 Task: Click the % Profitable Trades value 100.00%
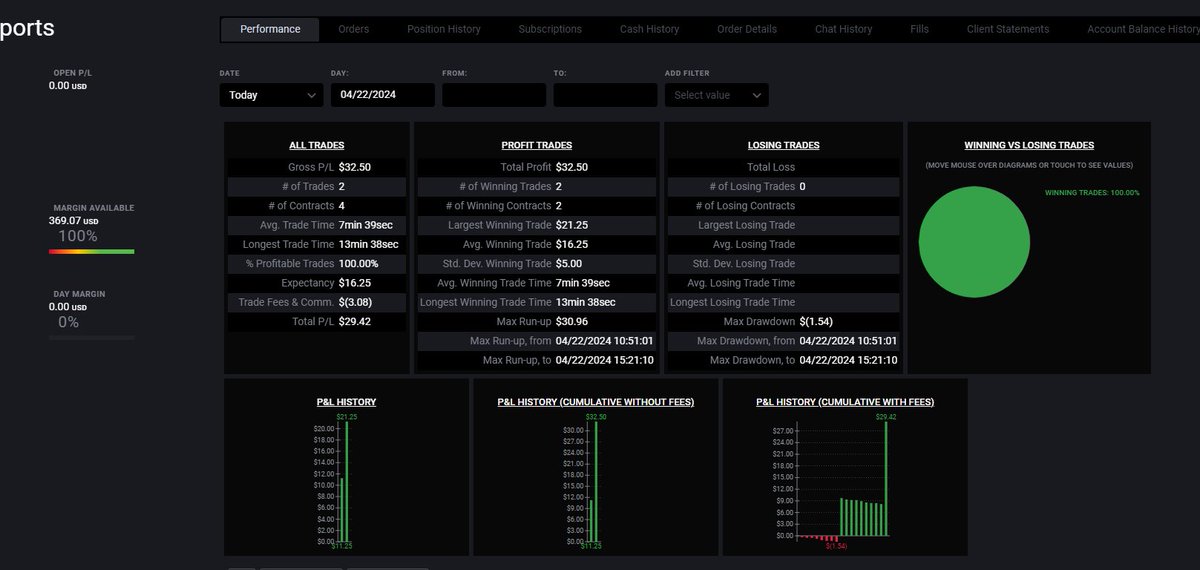[x=359, y=263]
